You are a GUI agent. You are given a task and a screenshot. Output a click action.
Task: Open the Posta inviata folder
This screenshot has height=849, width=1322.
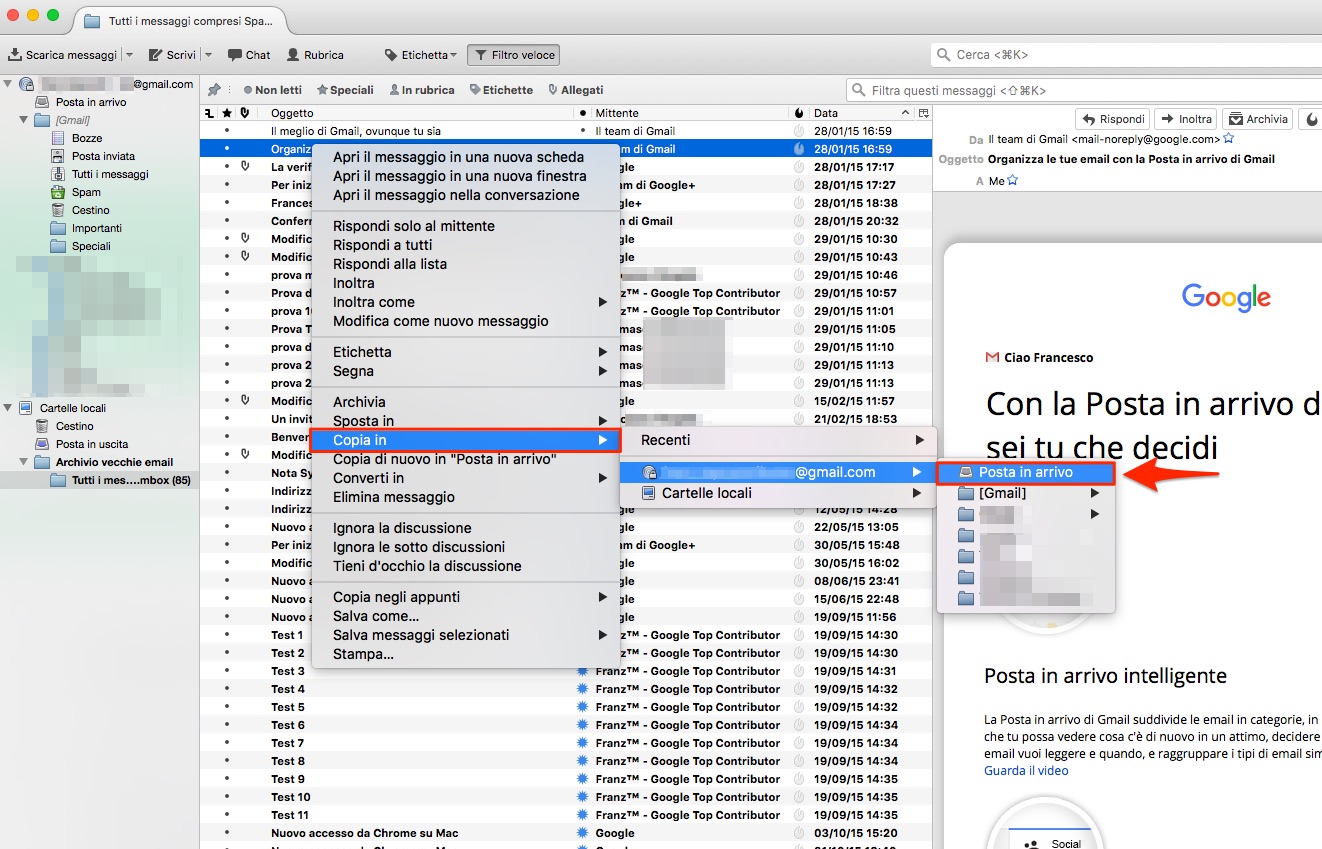point(103,156)
